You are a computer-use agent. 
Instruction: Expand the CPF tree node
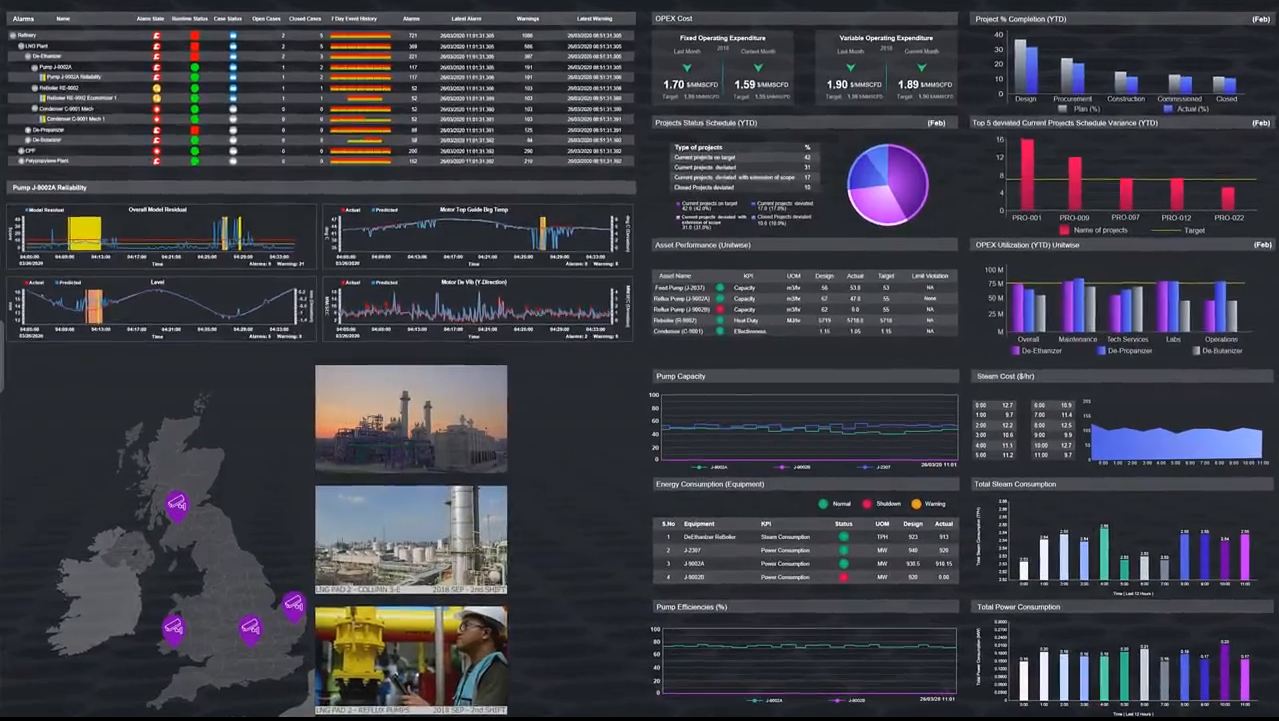click(20, 151)
